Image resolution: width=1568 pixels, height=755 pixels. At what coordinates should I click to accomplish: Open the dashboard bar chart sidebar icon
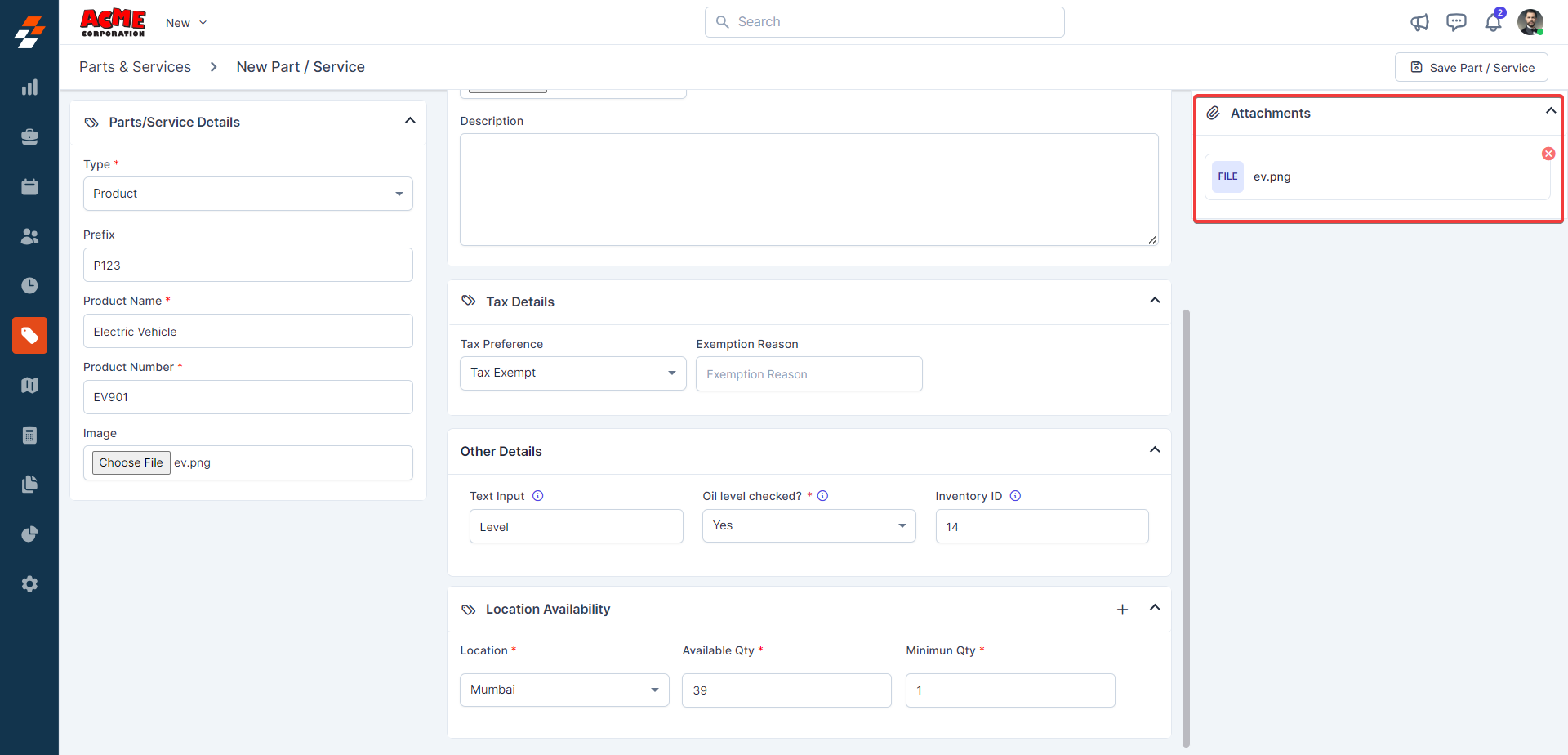(x=29, y=87)
